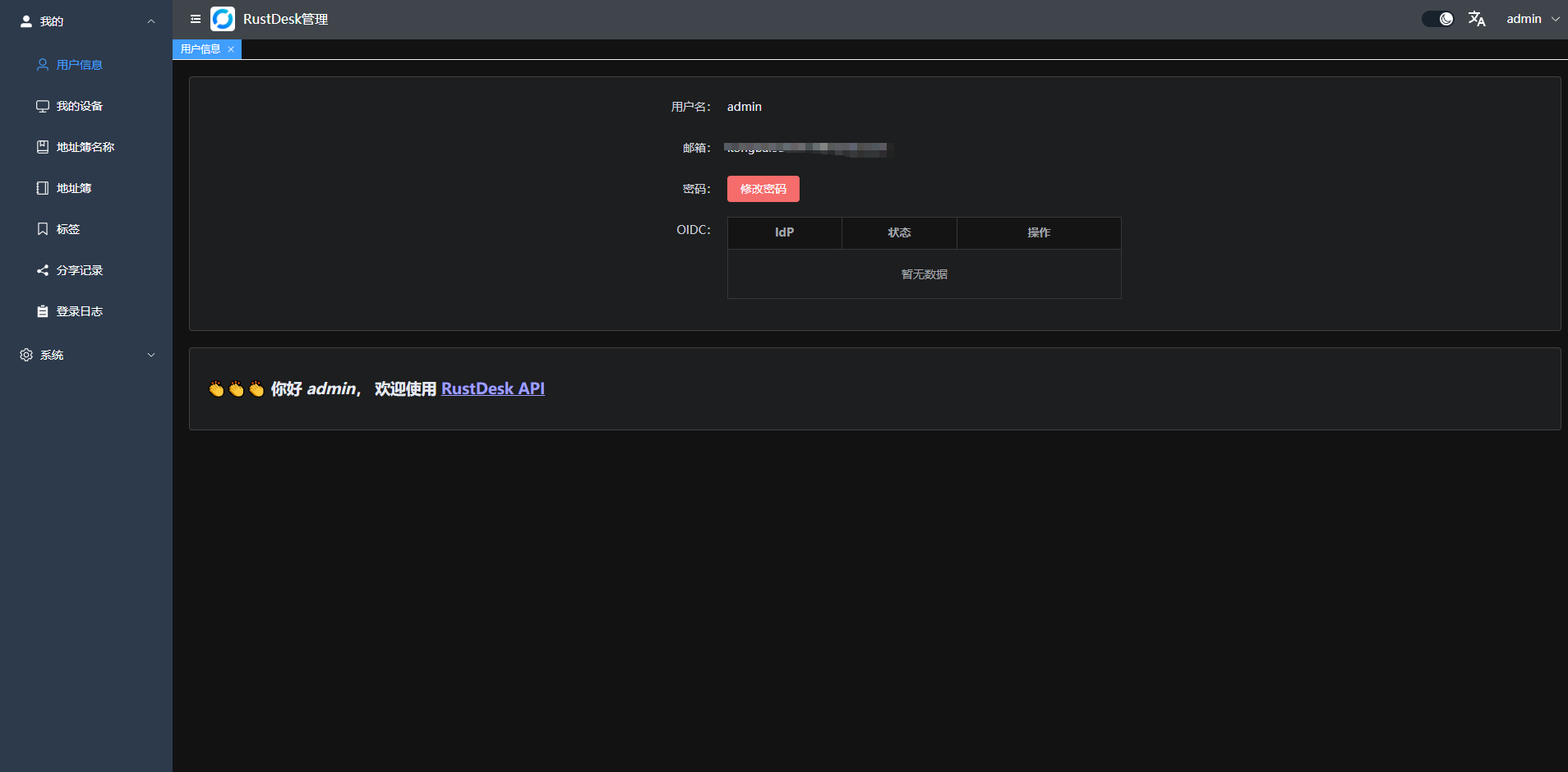Click the book icon for 地址簿名称
Viewport: 1568px width, 772px height.
click(43, 147)
